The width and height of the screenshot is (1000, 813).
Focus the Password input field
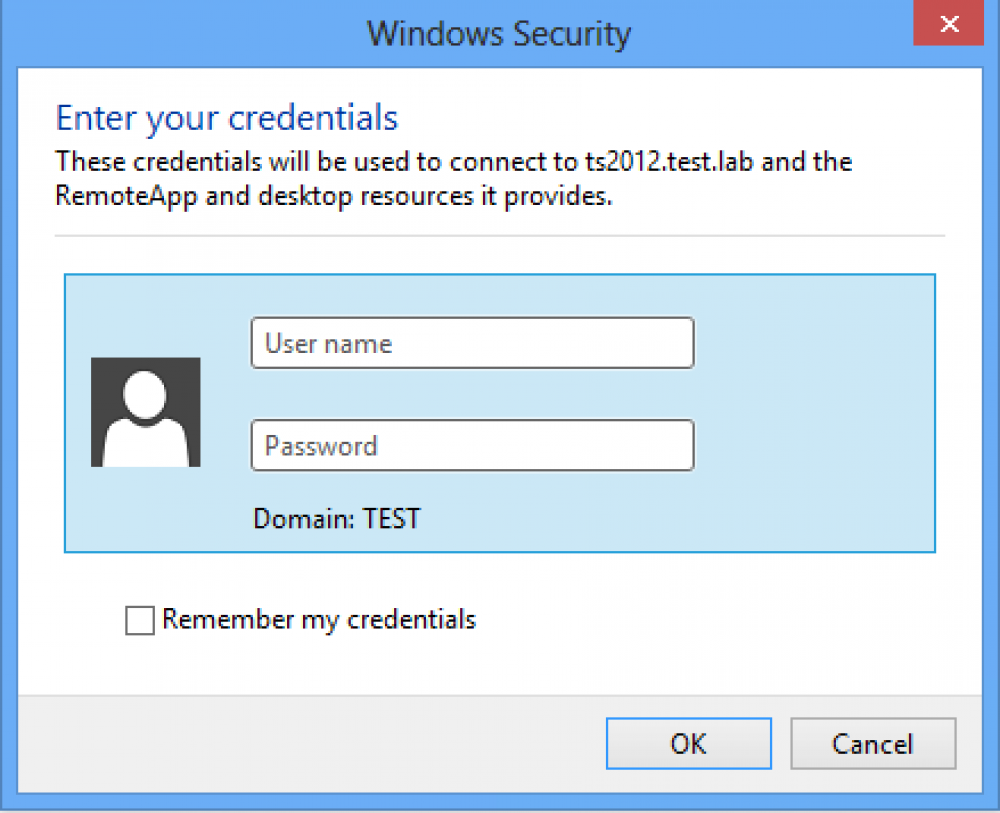[x=473, y=445]
